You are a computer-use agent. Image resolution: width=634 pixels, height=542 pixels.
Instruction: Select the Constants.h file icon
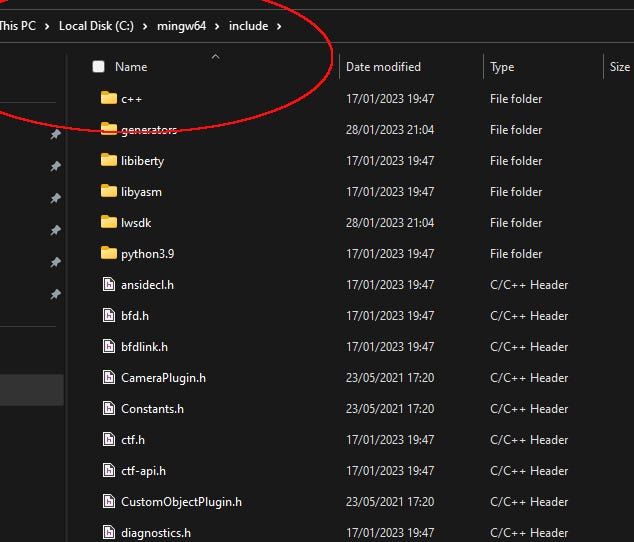point(109,408)
